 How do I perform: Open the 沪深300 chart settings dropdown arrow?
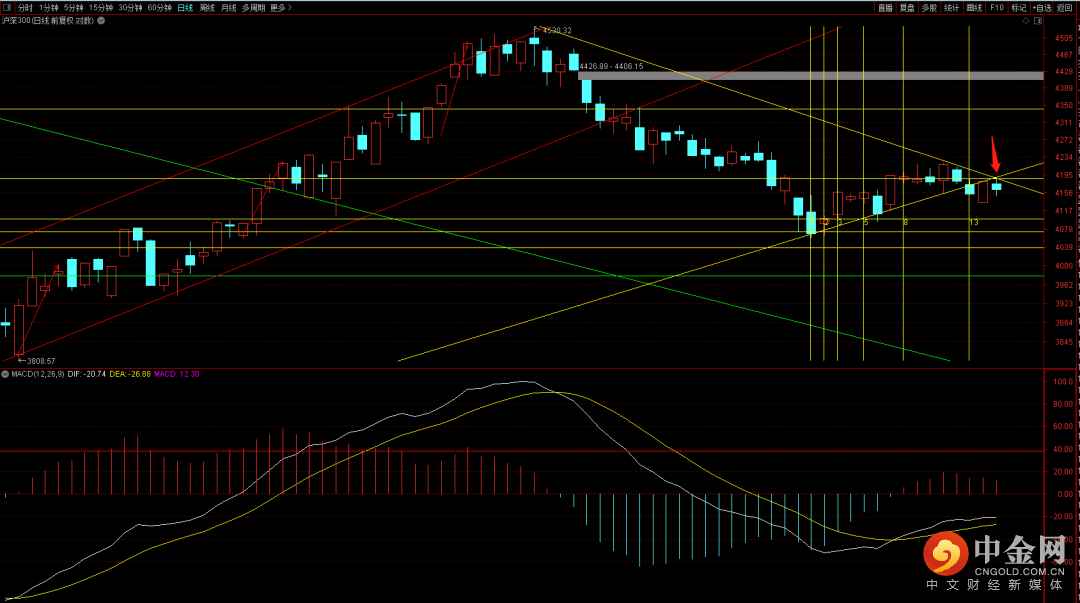pos(101,21)
